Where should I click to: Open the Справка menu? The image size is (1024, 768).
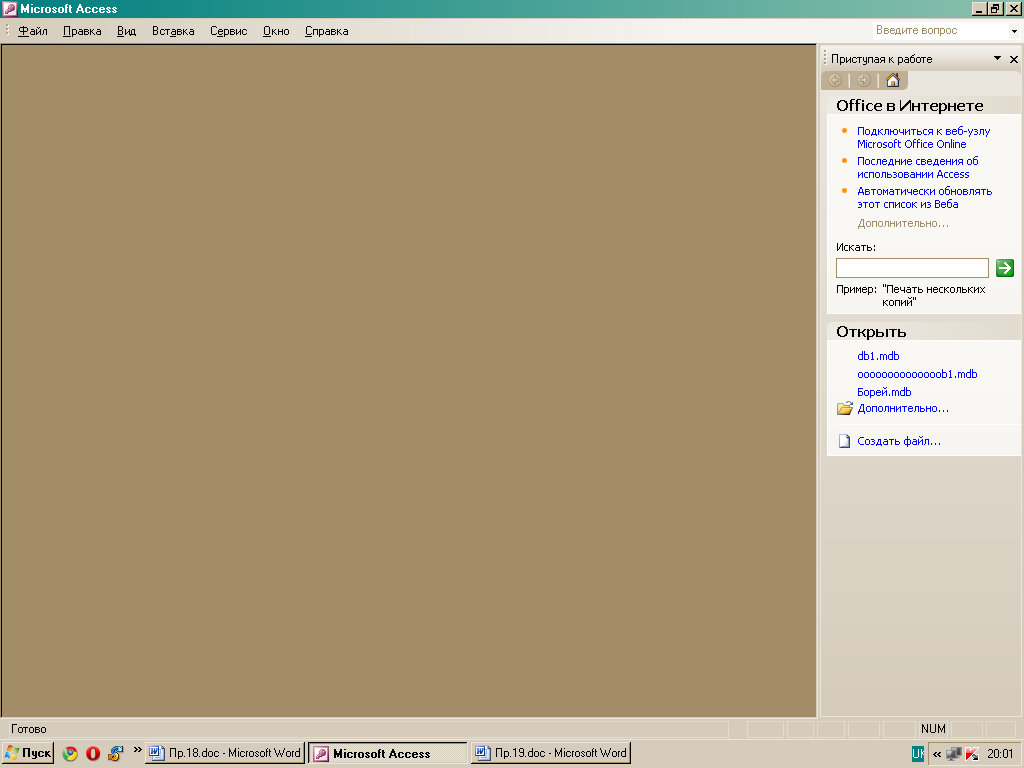point(327,31)
